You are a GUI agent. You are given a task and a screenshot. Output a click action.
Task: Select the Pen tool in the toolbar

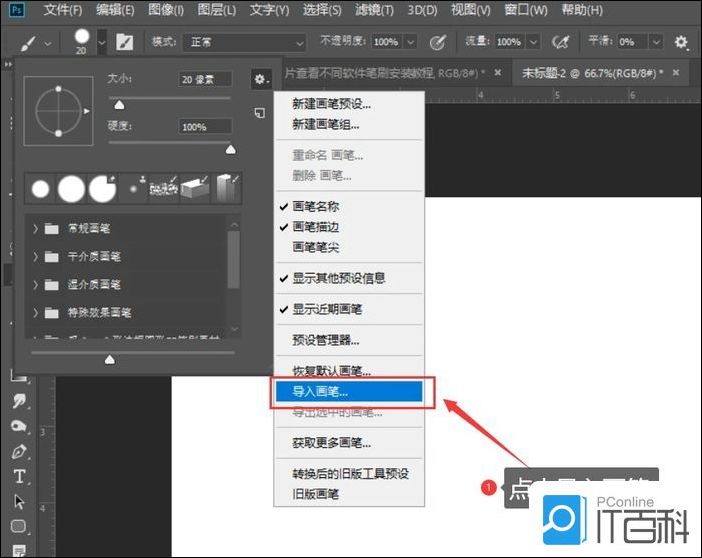[18, 451]
